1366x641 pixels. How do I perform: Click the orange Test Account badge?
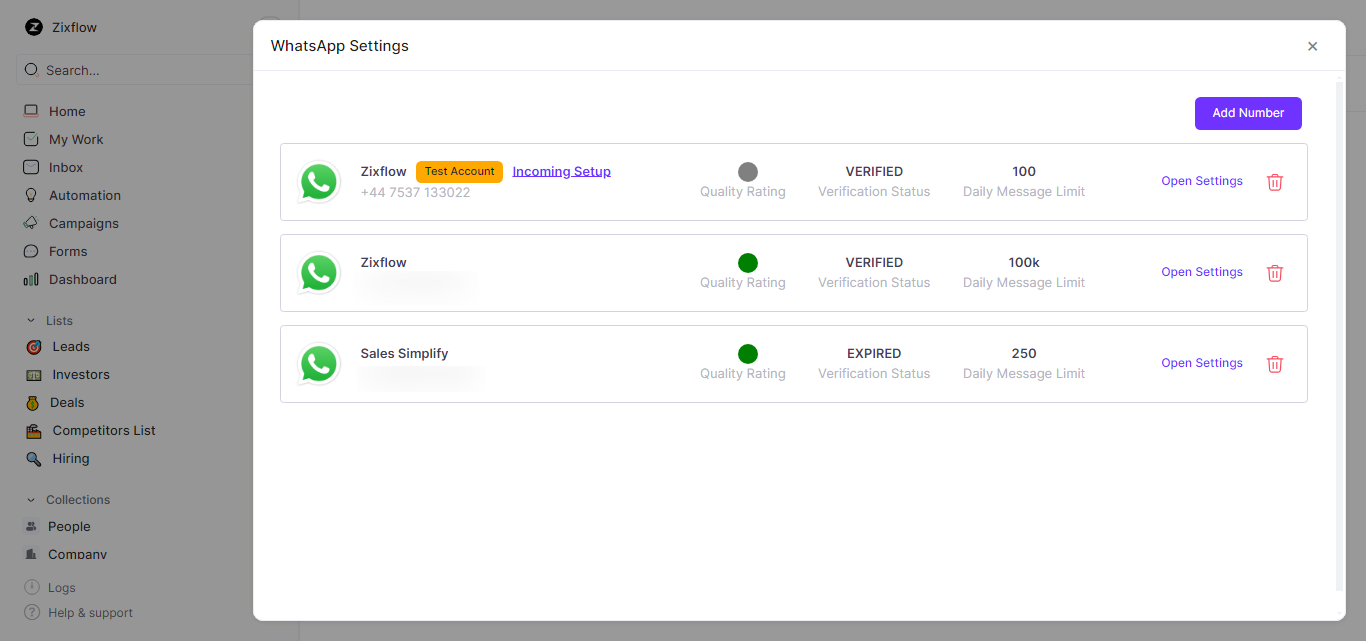coord(459,171)
